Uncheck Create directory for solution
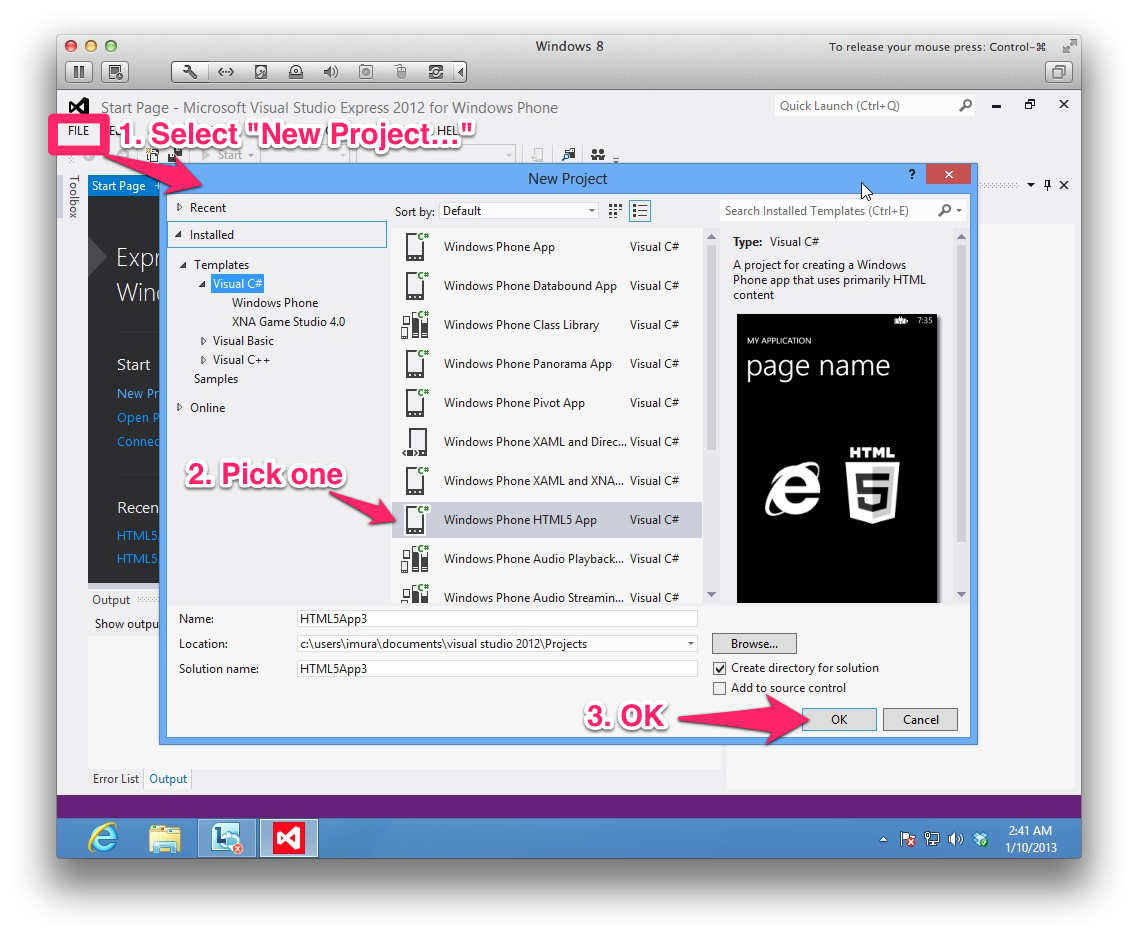 coord(719,668)
